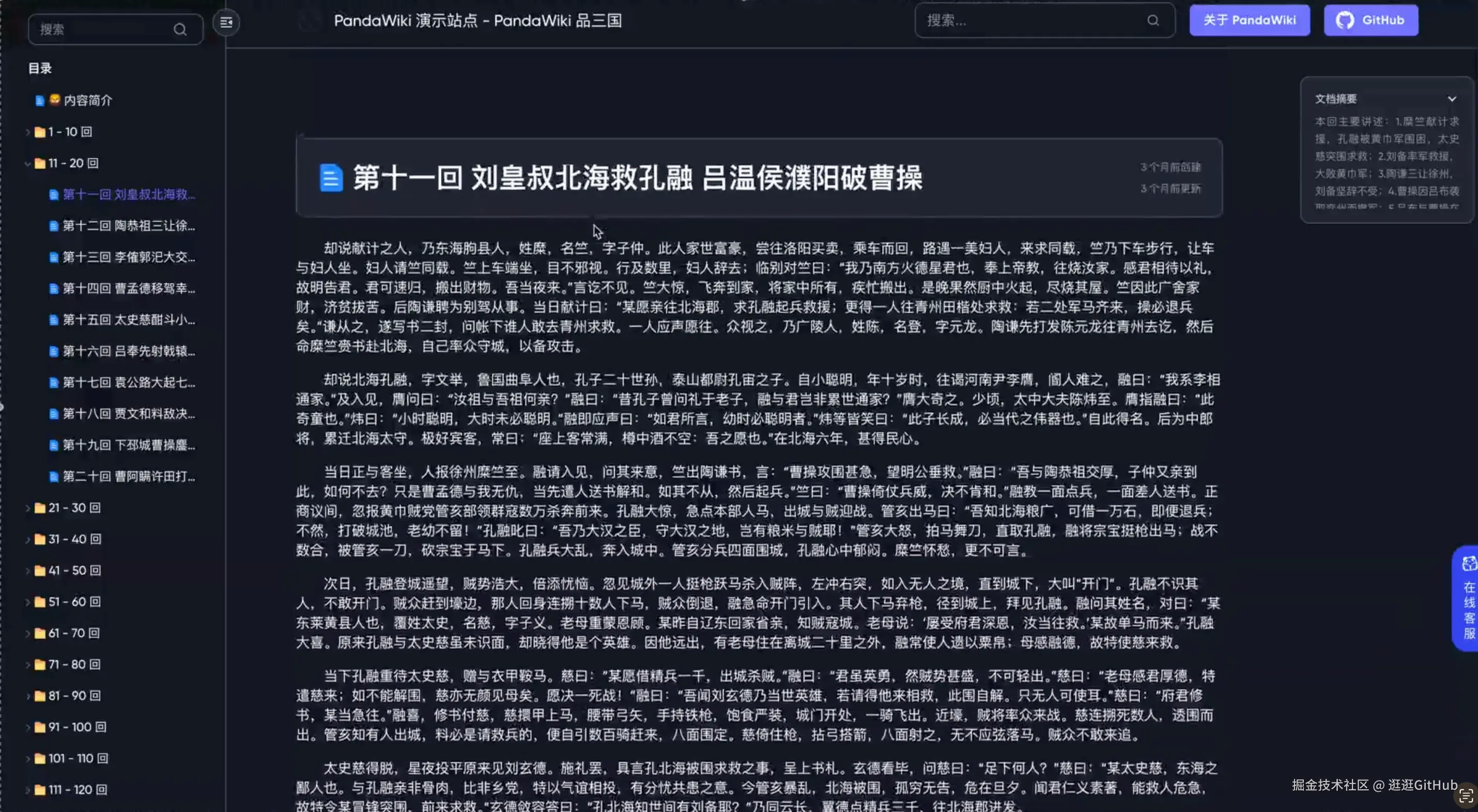Click the folder icon for 91 - 100 回
This screenshot has width=1478, height=812.
coord(40,727)
